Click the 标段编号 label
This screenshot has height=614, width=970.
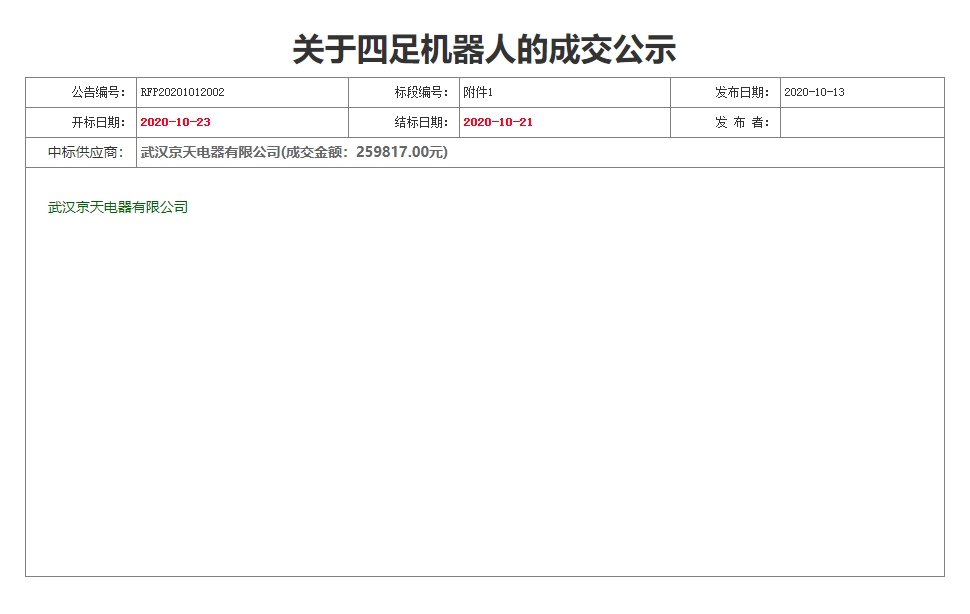pos(422,93)
